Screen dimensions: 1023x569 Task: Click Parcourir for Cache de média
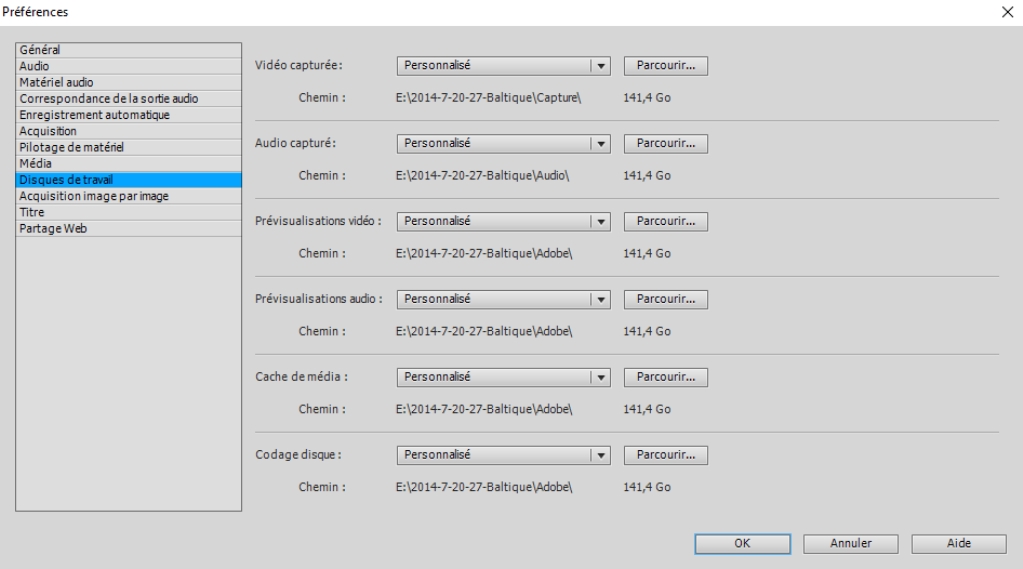665,377
